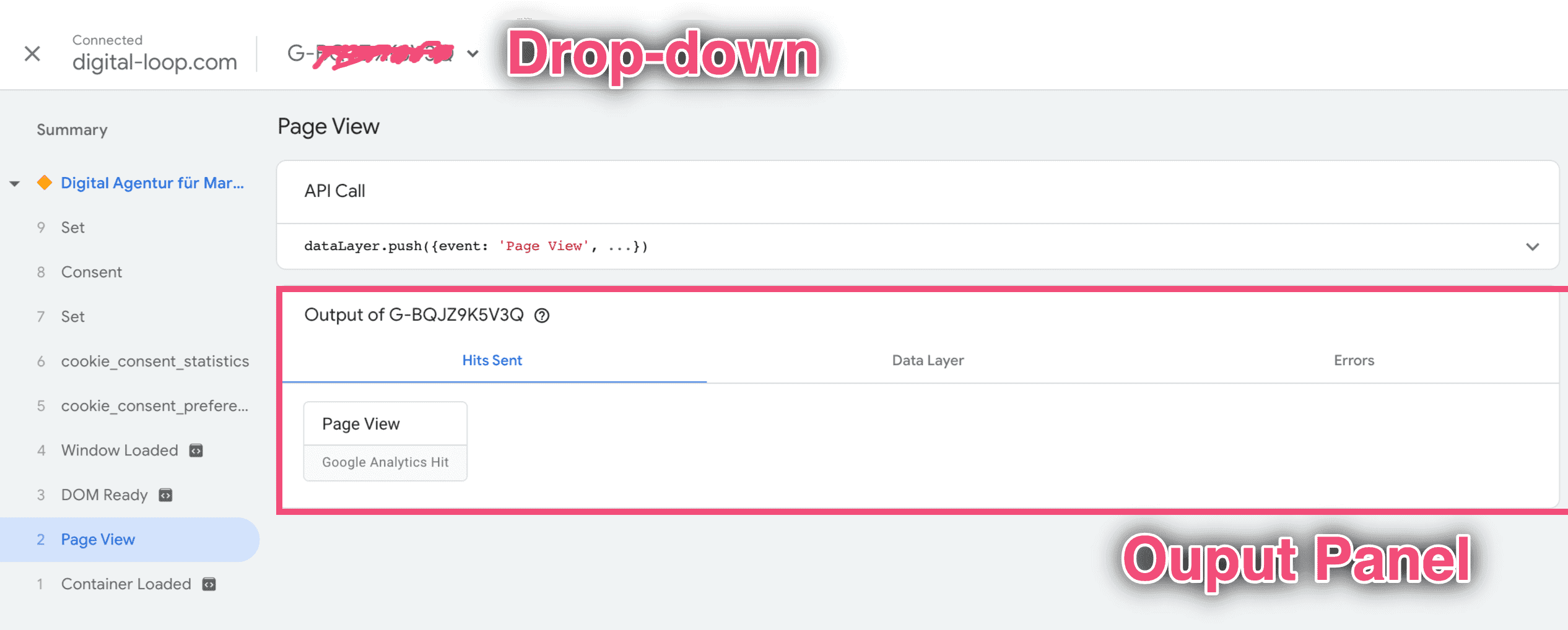Close the debug panel with the X icon
The width and height of the screenshot is (1568, 630).
(x=32, y=54)
